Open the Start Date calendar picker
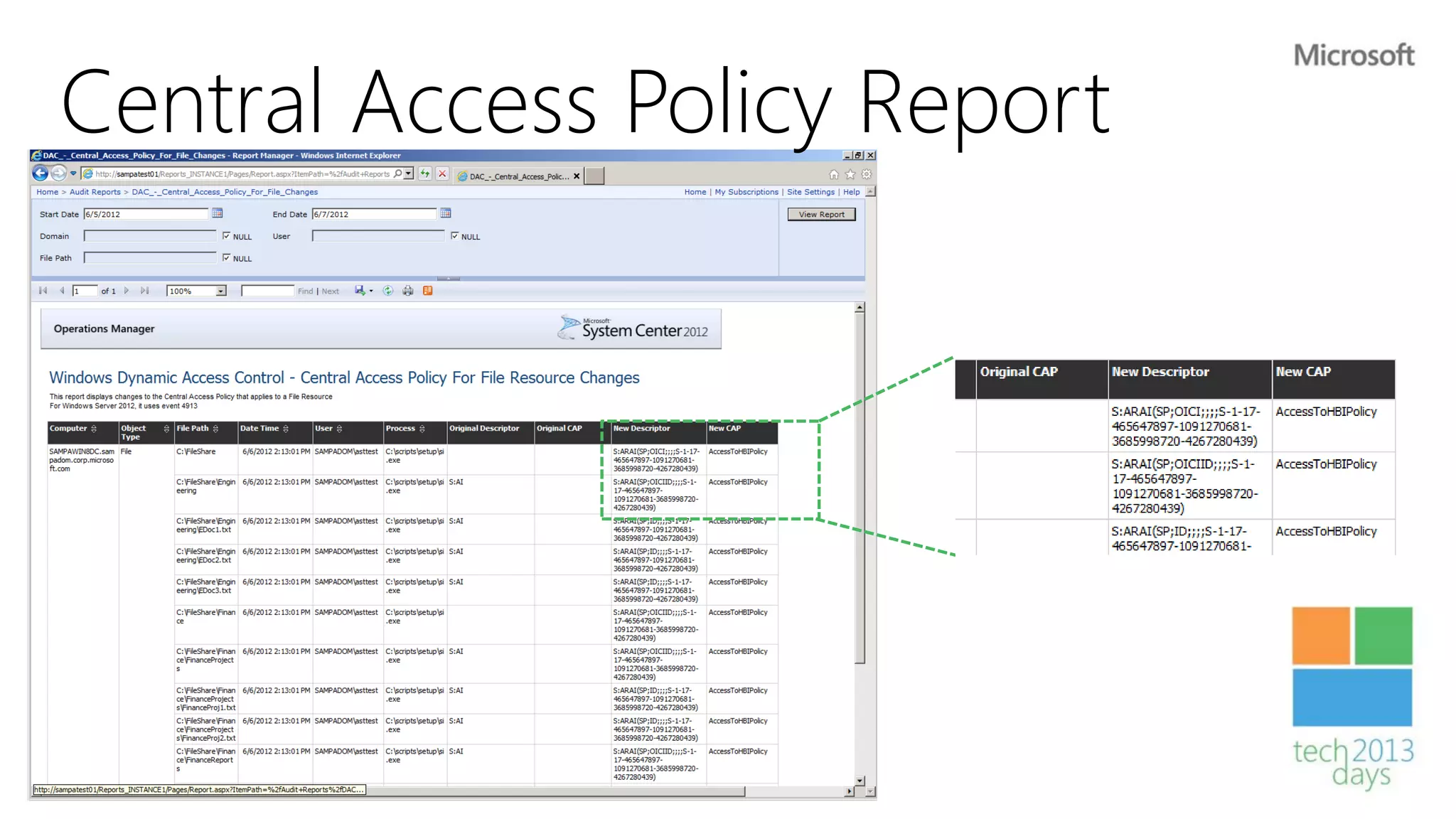This screenshot has height=819, width=1456. coord(218,213)
